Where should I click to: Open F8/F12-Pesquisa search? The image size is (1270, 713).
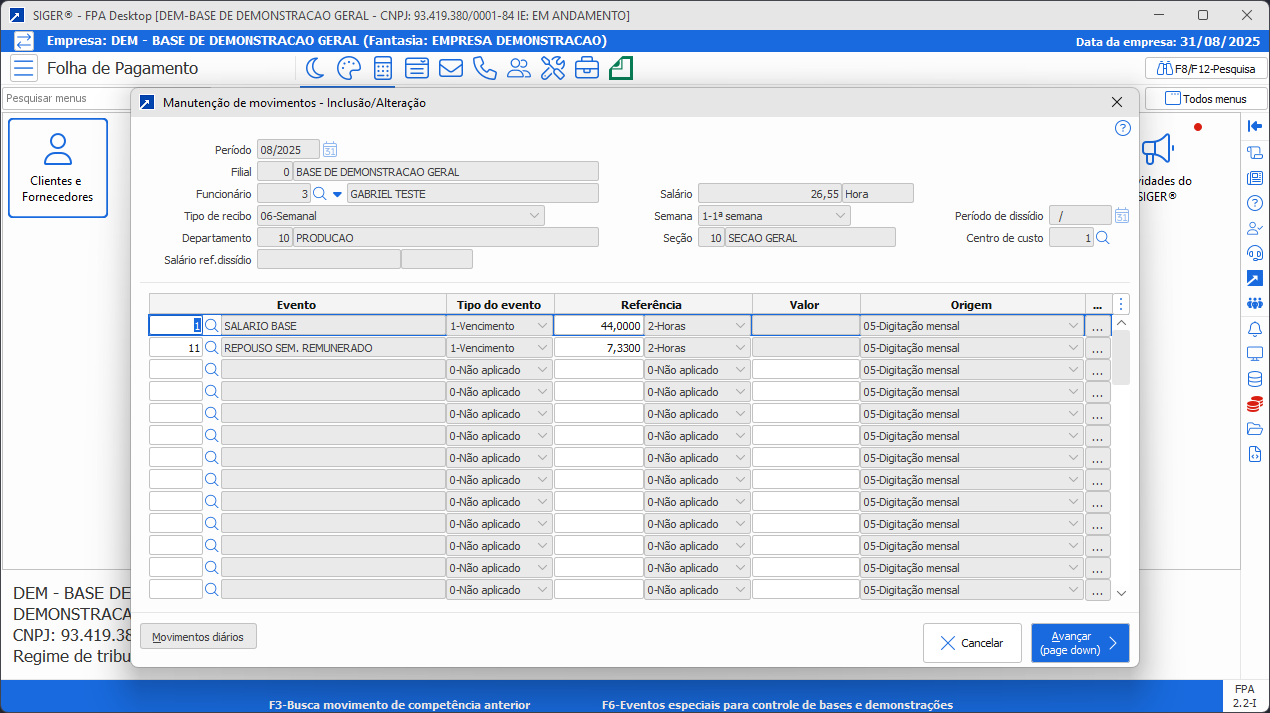coord(1205,69)
